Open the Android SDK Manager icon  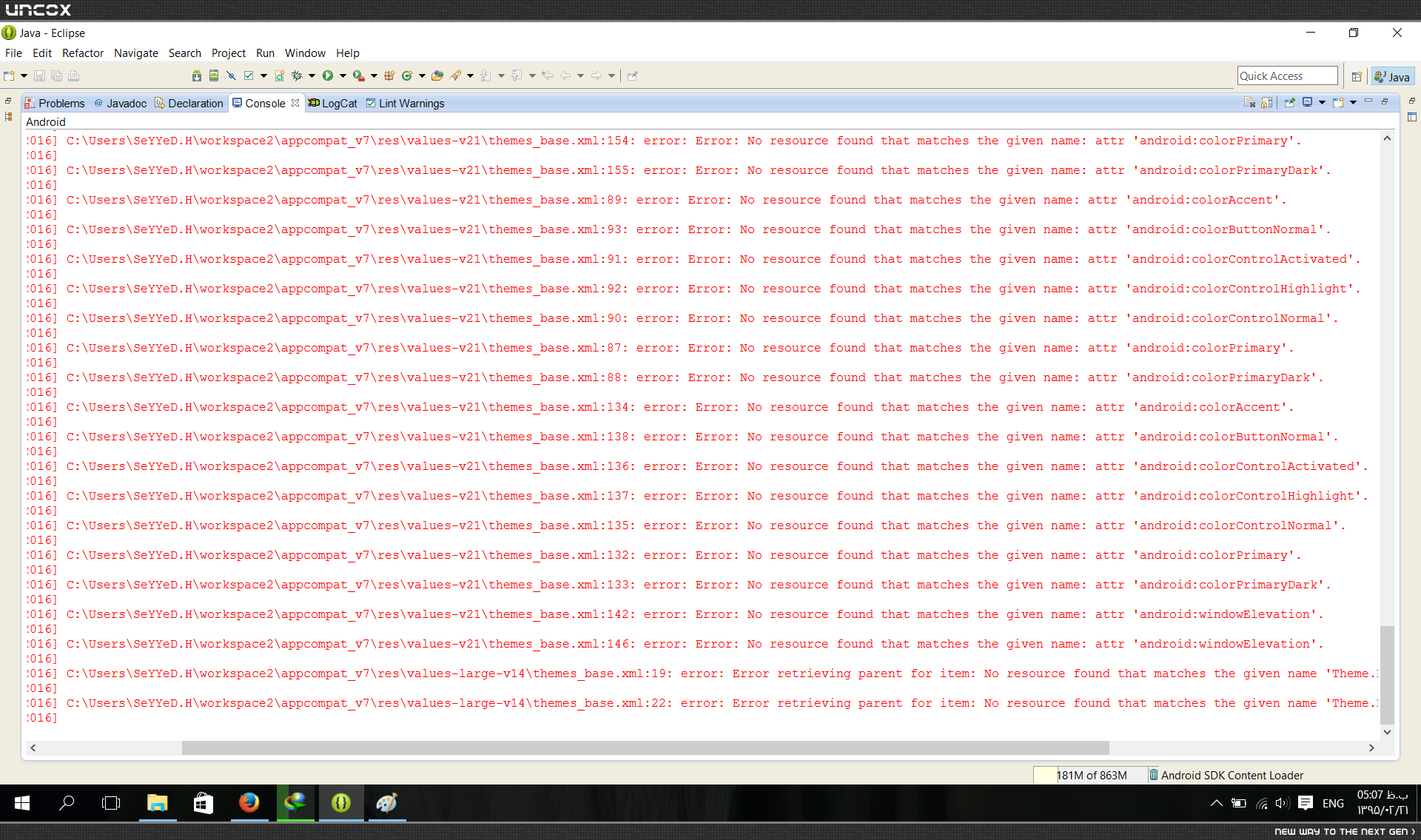pos(197,75)
